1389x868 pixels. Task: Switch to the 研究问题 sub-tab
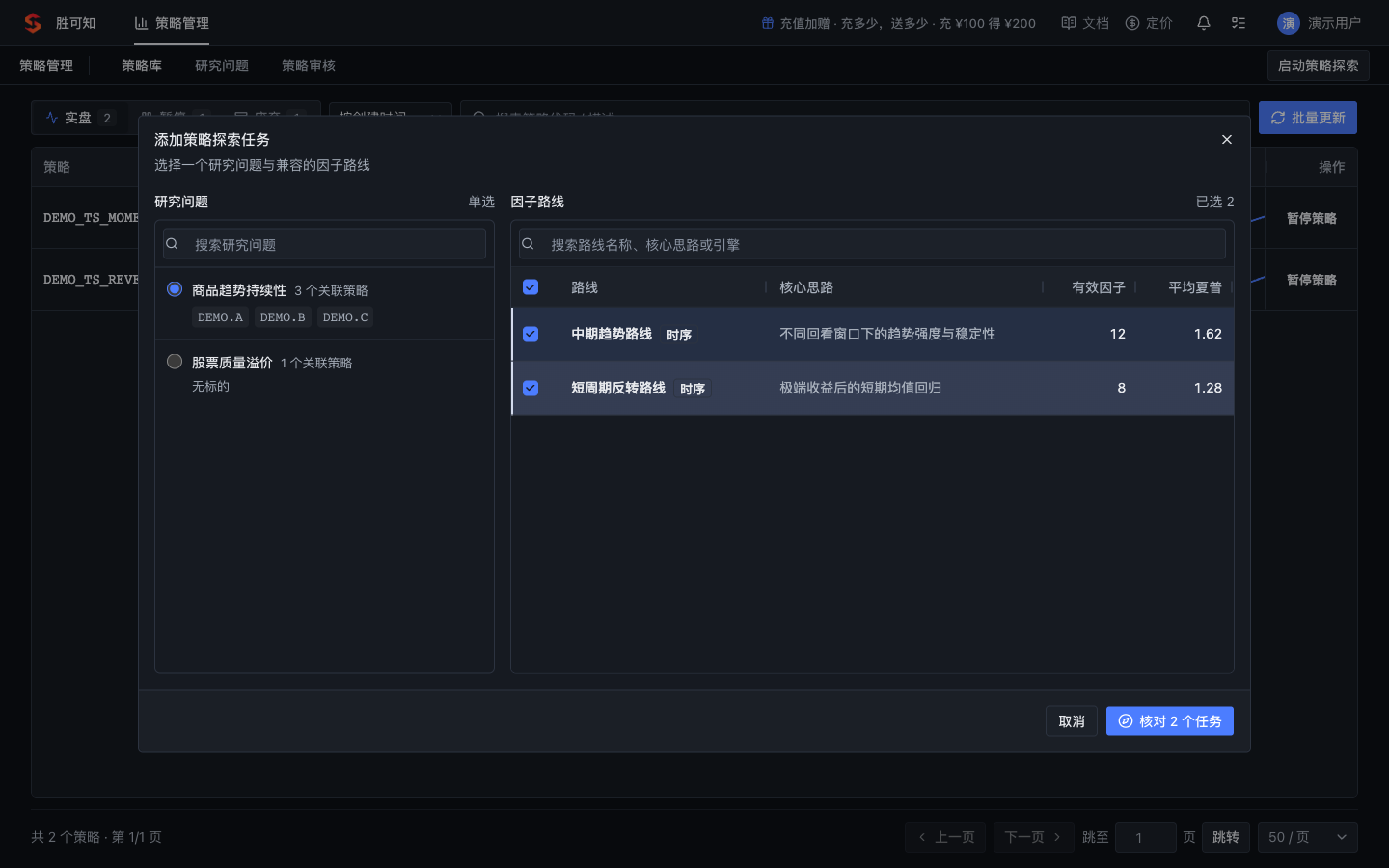[x=222, y=66]
